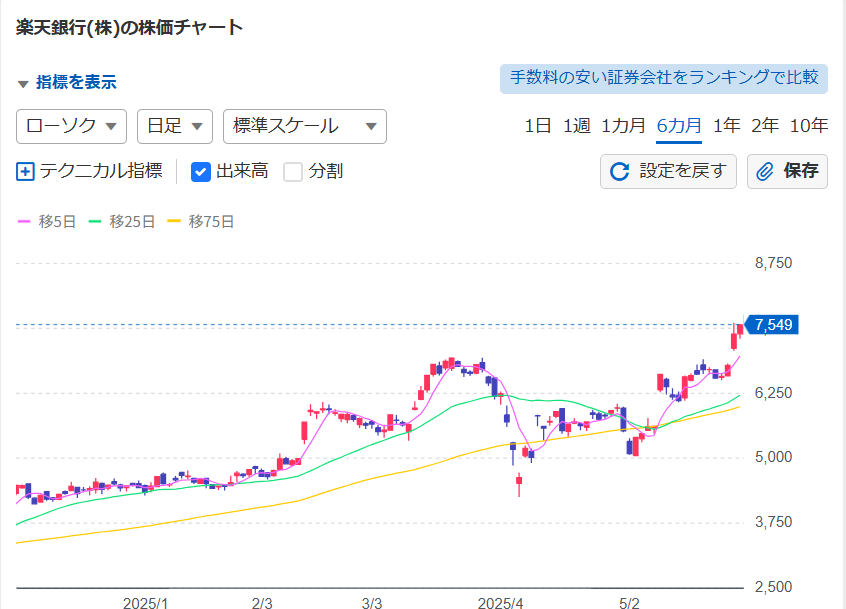Viewport: 846px width, 609px height.
Task: Click the 6,250 axis value
Action: pyautogui.click(x=773, y=393)
